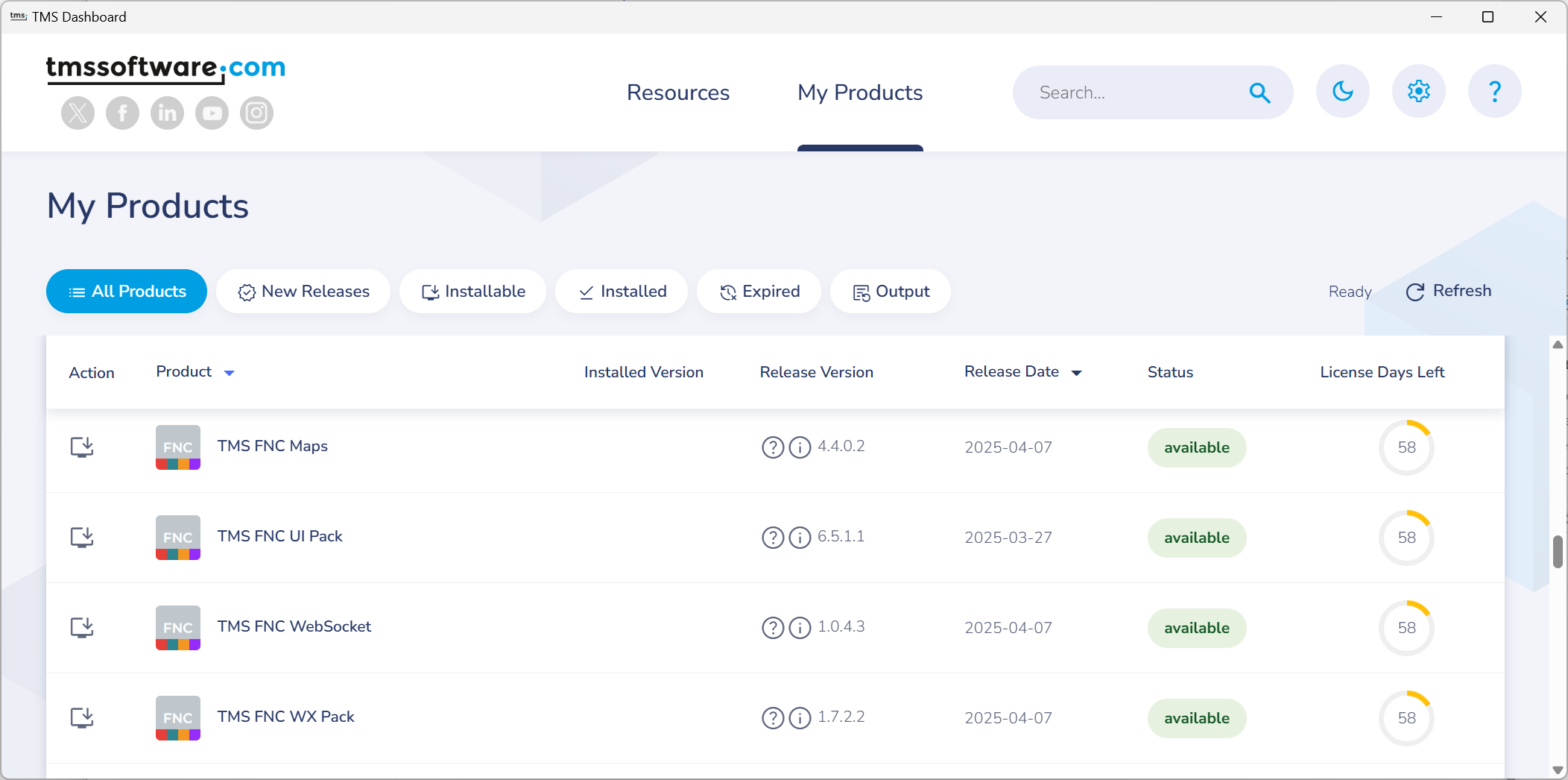Screen dimensions: 1568x780
Task: Open help icon for TMS FNC UI Pack version
Action: [x=773, y=538]
